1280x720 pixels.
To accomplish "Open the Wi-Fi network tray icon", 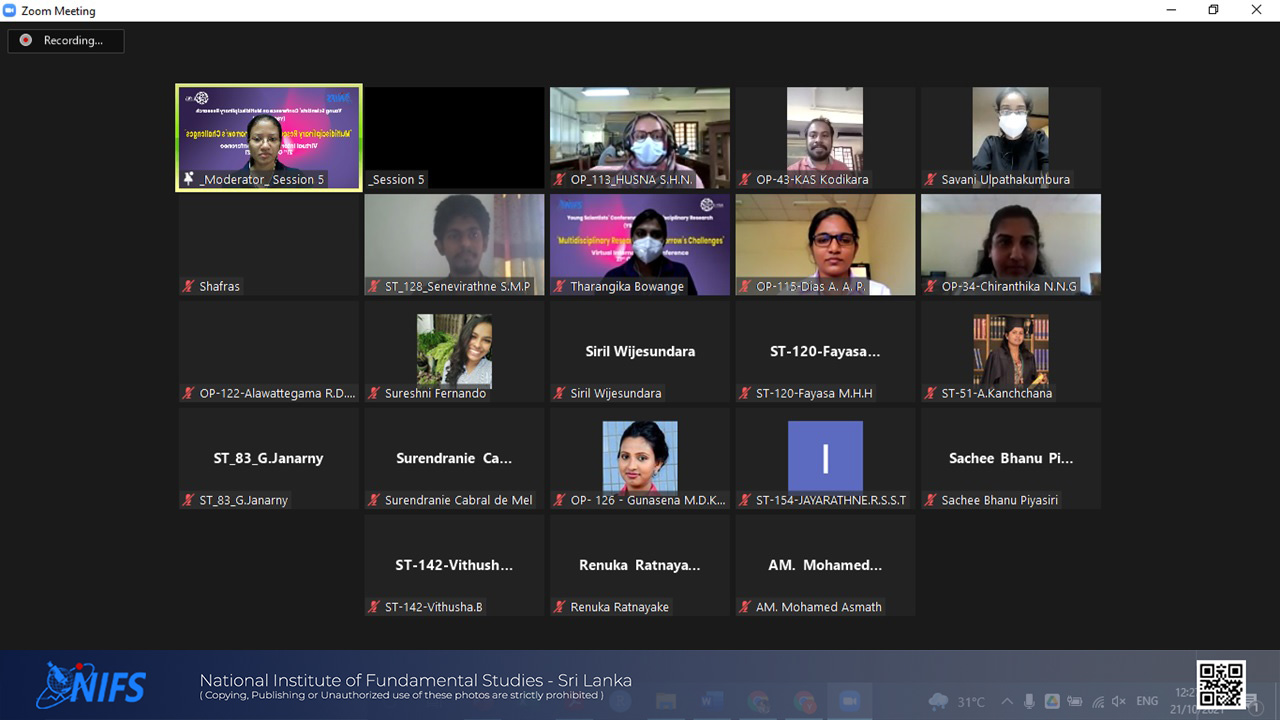I will 1098,701.
